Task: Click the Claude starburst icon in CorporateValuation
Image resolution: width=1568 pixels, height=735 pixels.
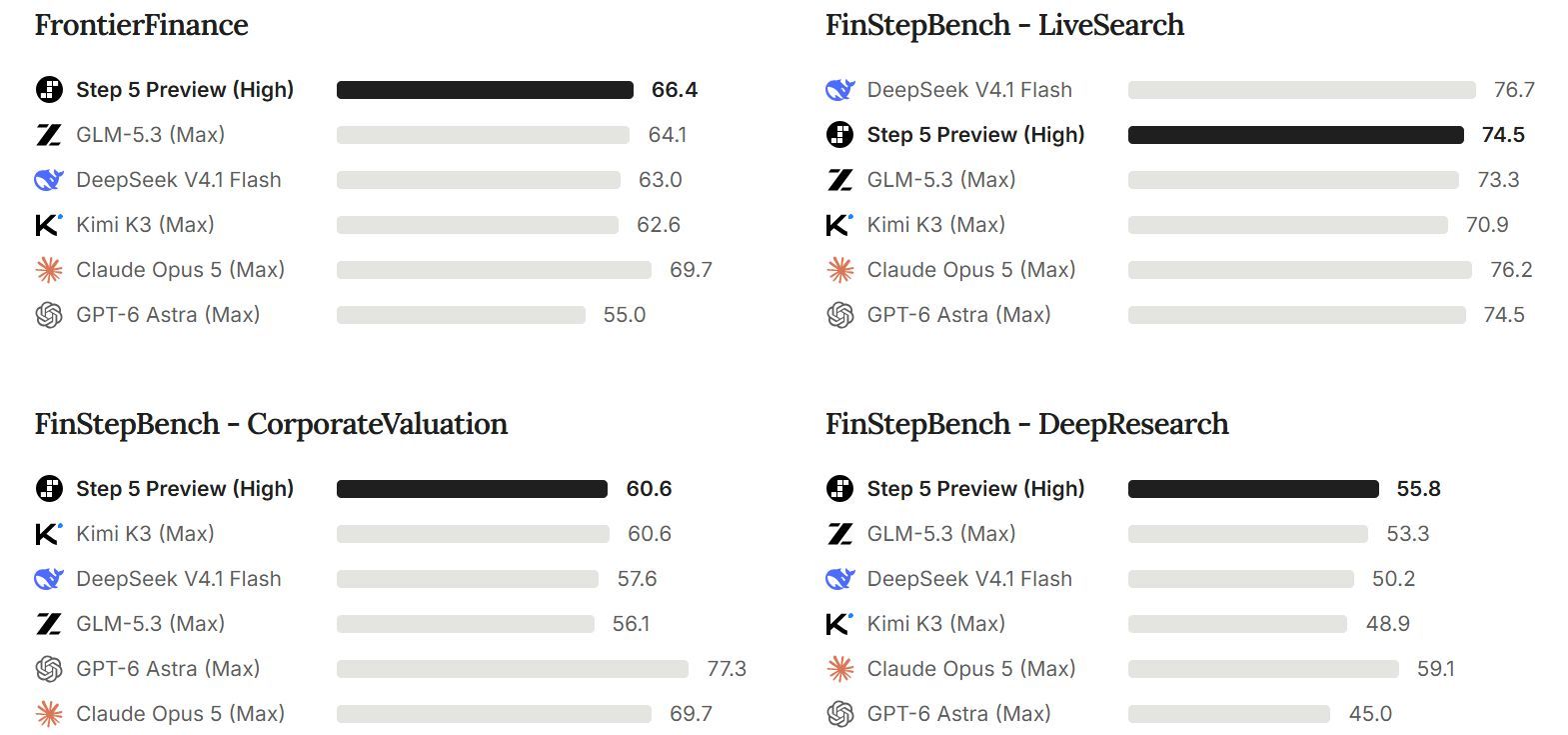Action: (49, 714)
